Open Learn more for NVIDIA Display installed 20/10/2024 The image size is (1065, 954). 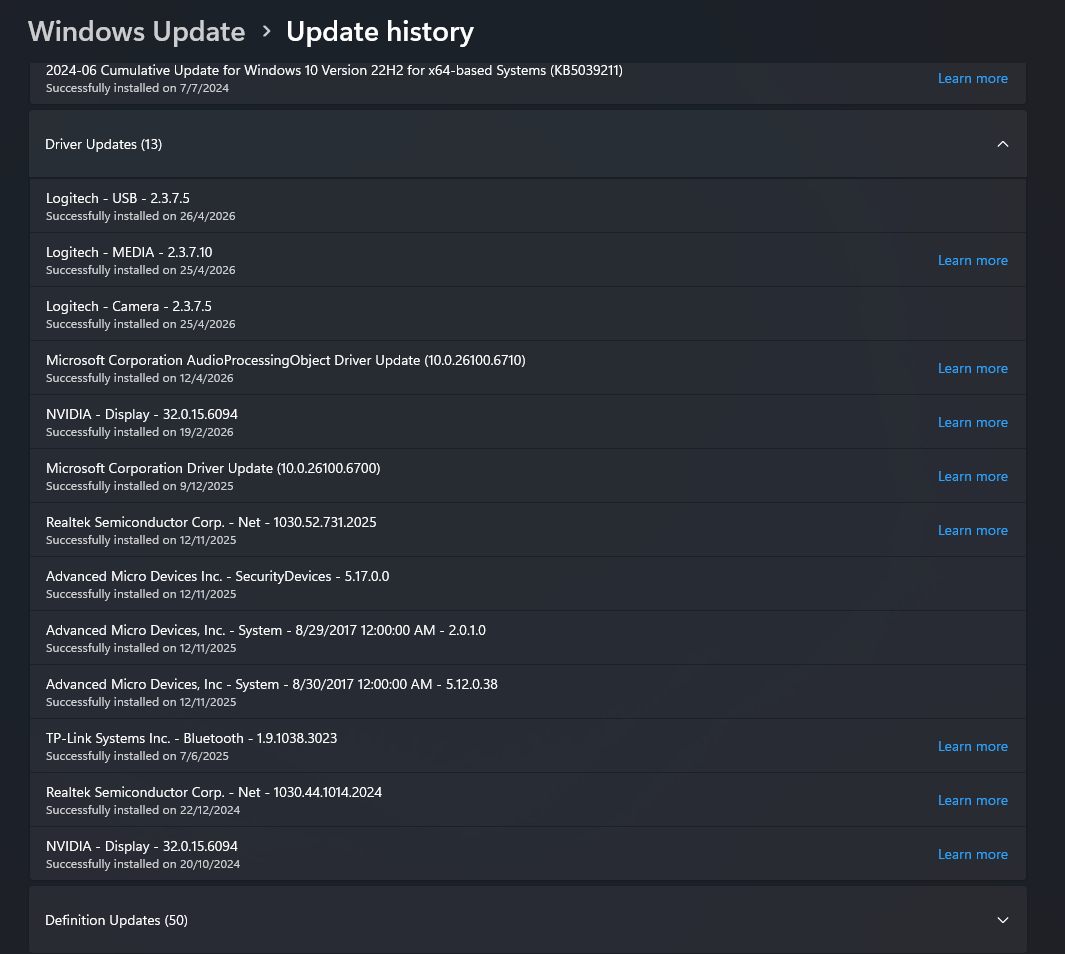973,854
